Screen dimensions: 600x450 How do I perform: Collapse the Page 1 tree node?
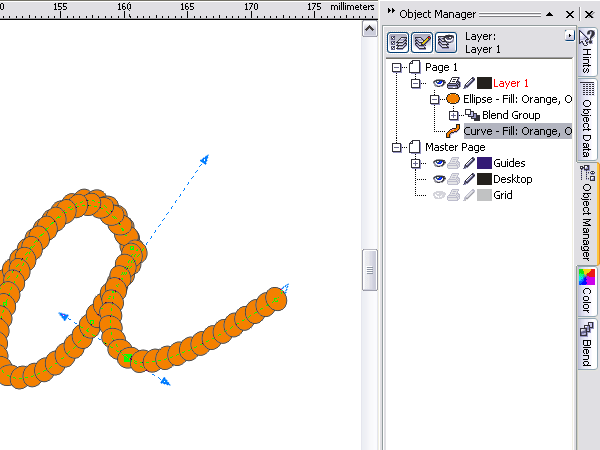point(396,67)
